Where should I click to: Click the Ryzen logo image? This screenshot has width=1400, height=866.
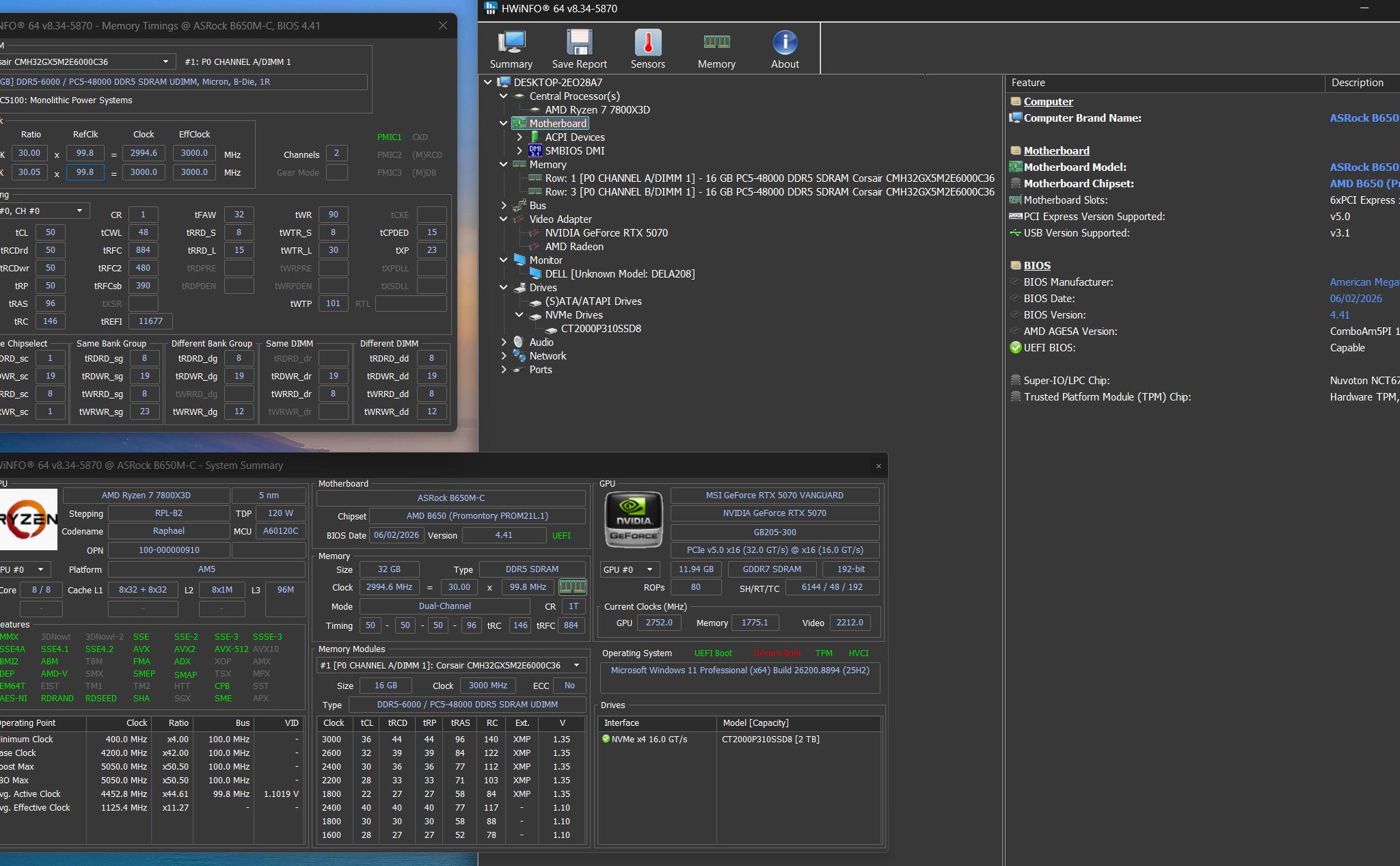coord(27,519)
